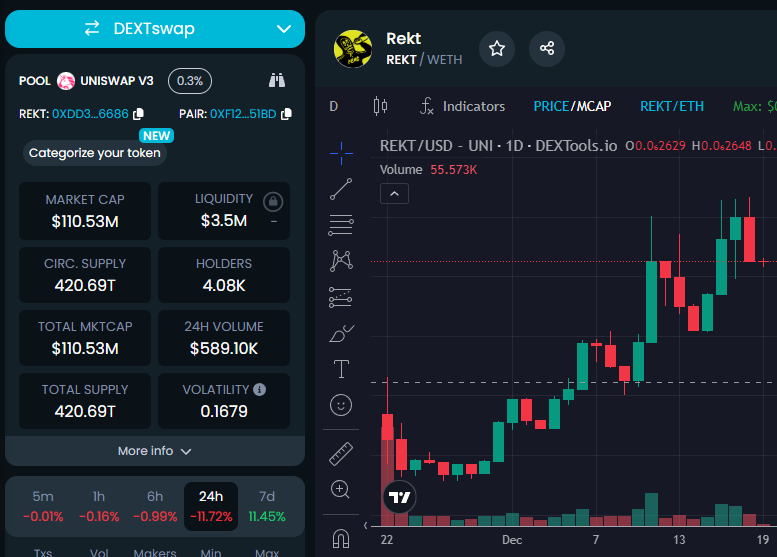
Task: Click the REKT/USD chart title legend
Action: (x=499, y=146)
